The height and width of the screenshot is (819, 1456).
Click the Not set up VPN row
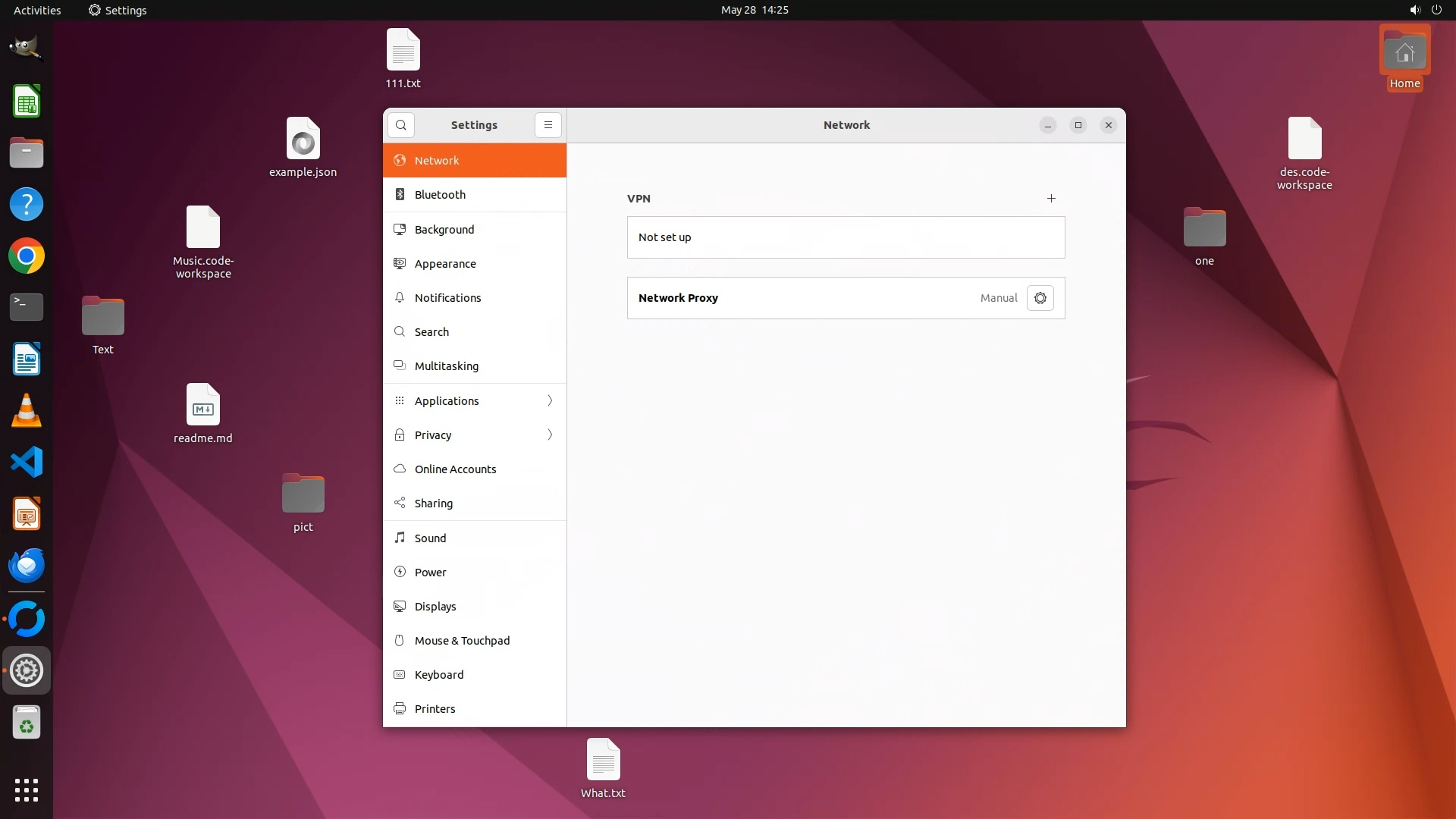click(846, 237)
